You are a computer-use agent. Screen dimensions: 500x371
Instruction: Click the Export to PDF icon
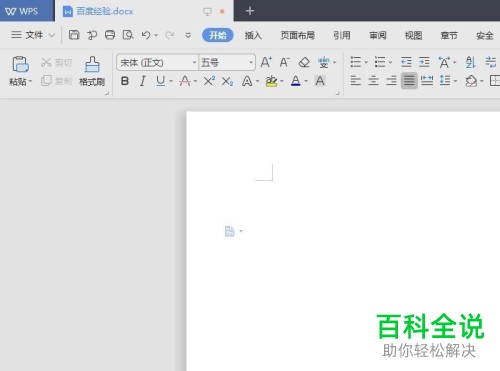(92, 35)
